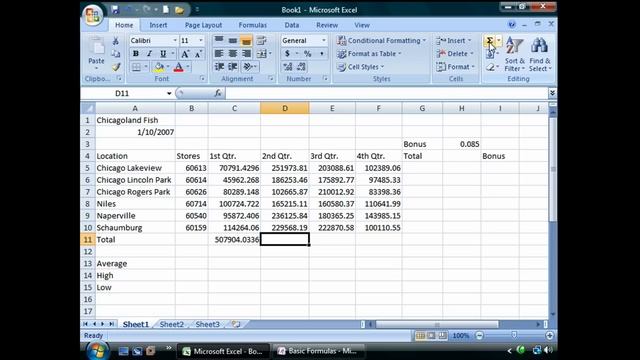The height and width of the screenshot is (360, 640).
Task: Click the AutoSum sigma icon
Action: point(489,40)
